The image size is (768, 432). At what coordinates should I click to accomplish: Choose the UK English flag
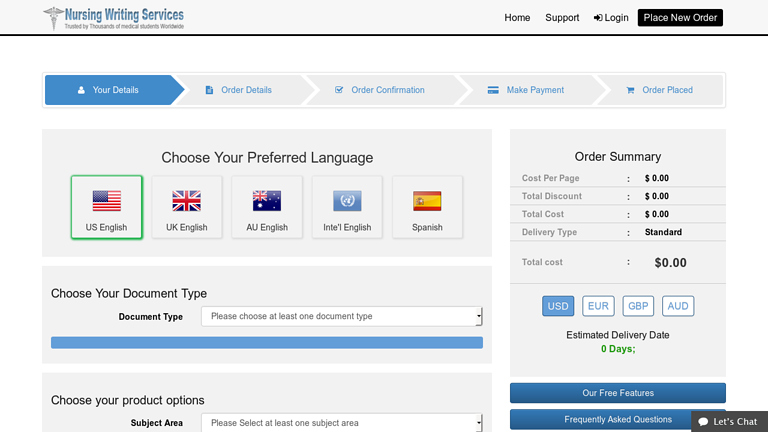click(x=187, y=202)
